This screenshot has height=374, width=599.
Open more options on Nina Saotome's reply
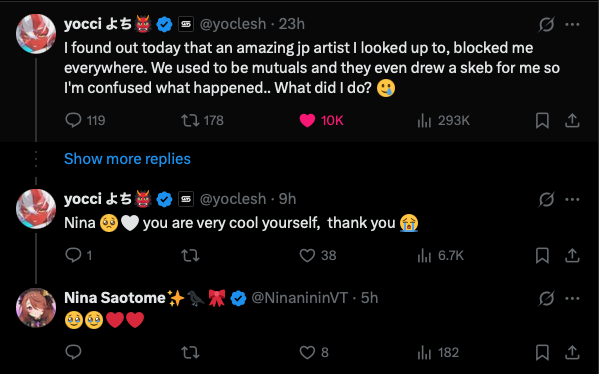click(x=572, y=298)
